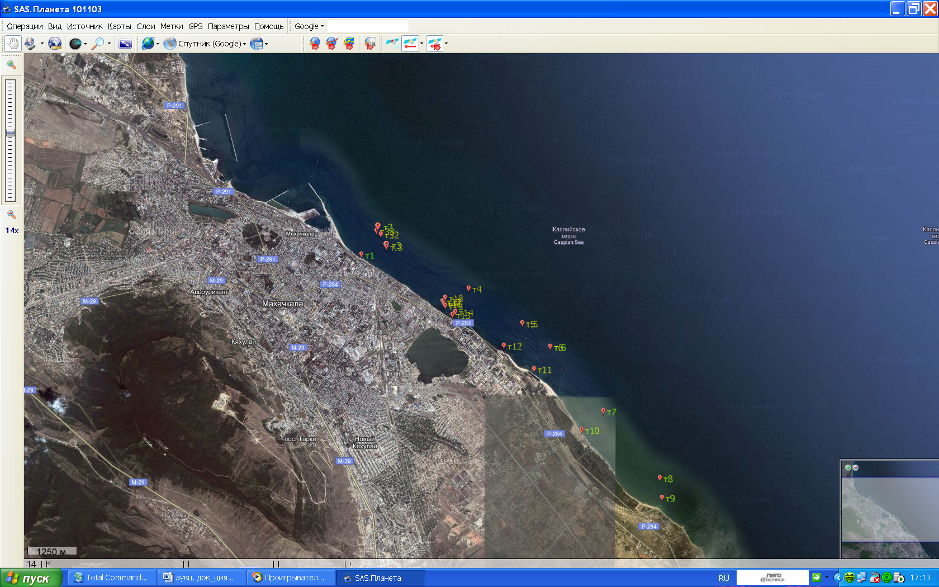Click the globe with label toolbar icon
939x587 pixels.
coord(55,43)
